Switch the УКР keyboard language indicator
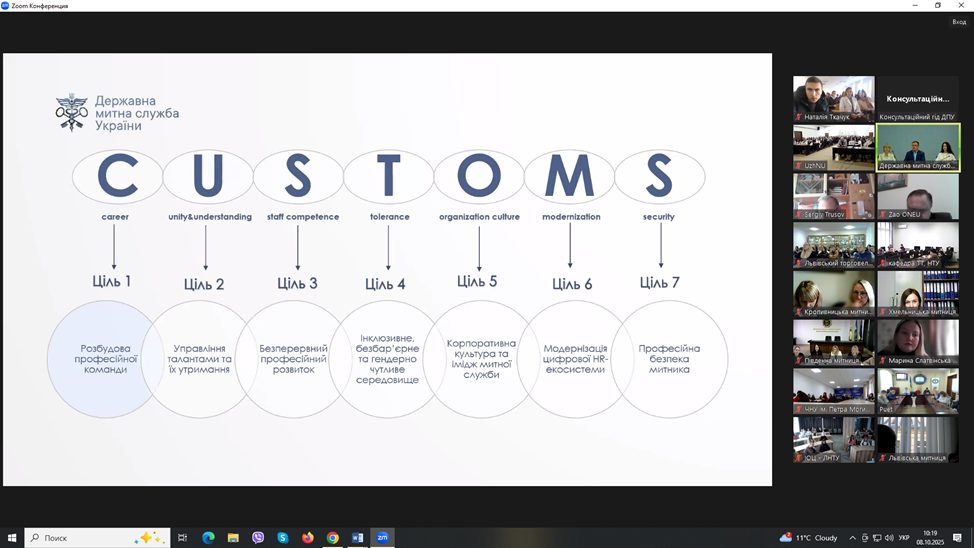 [904, 537]
